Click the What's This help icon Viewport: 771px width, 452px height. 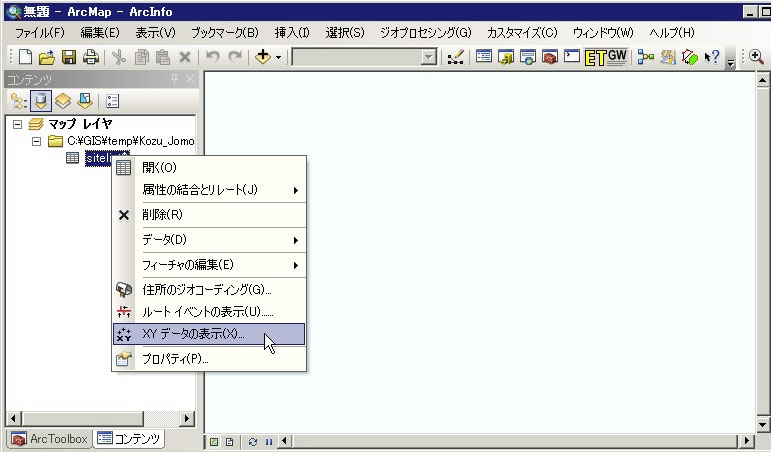[712, 57]
